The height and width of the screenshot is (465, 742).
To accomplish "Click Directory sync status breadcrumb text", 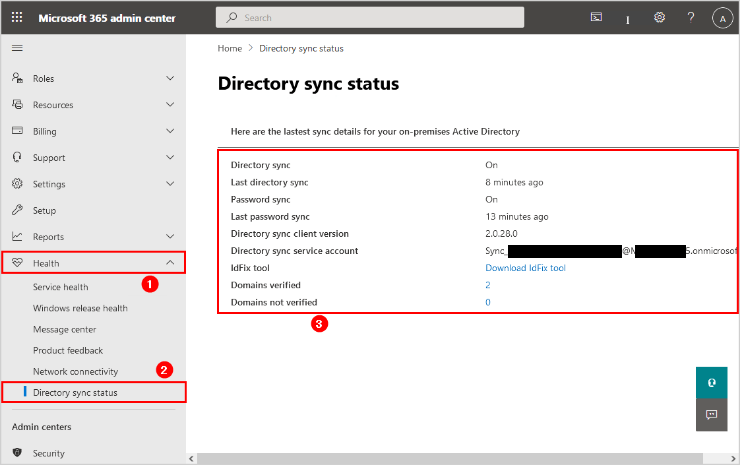I will 301,48.
